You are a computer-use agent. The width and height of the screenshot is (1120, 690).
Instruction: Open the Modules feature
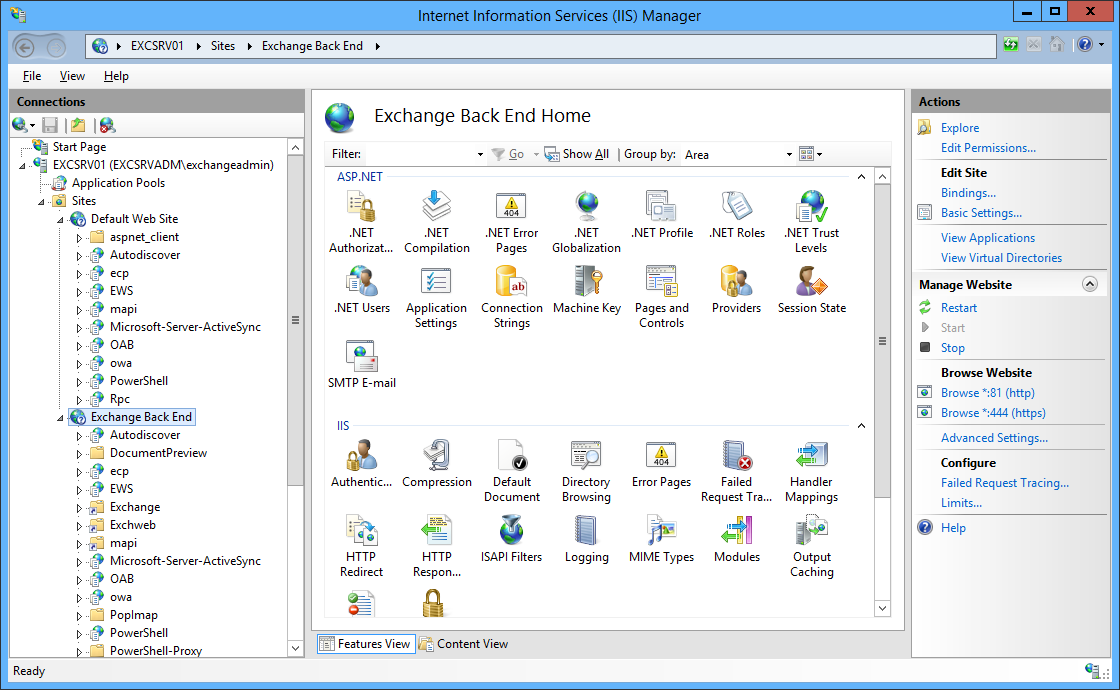tap(736, 539)
